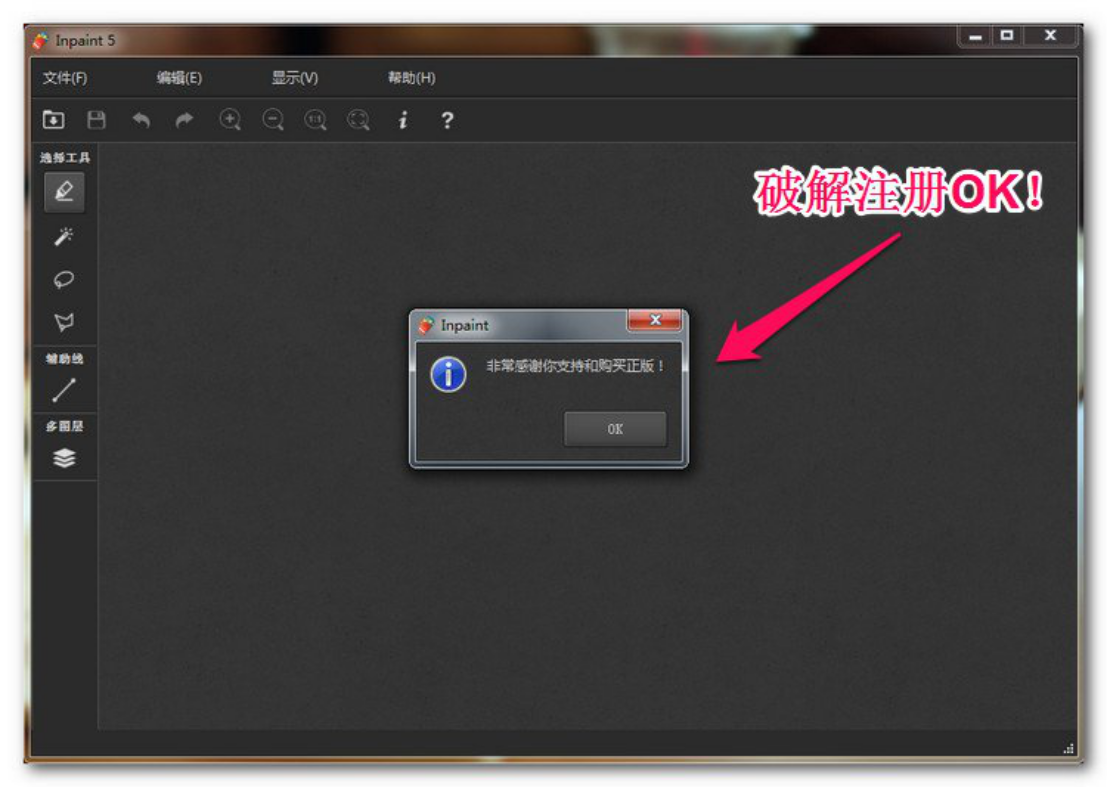This screenshot has width=1108, height=787.
Task: Open image file via folder toolbar icon
Action: tap(54, 120)
